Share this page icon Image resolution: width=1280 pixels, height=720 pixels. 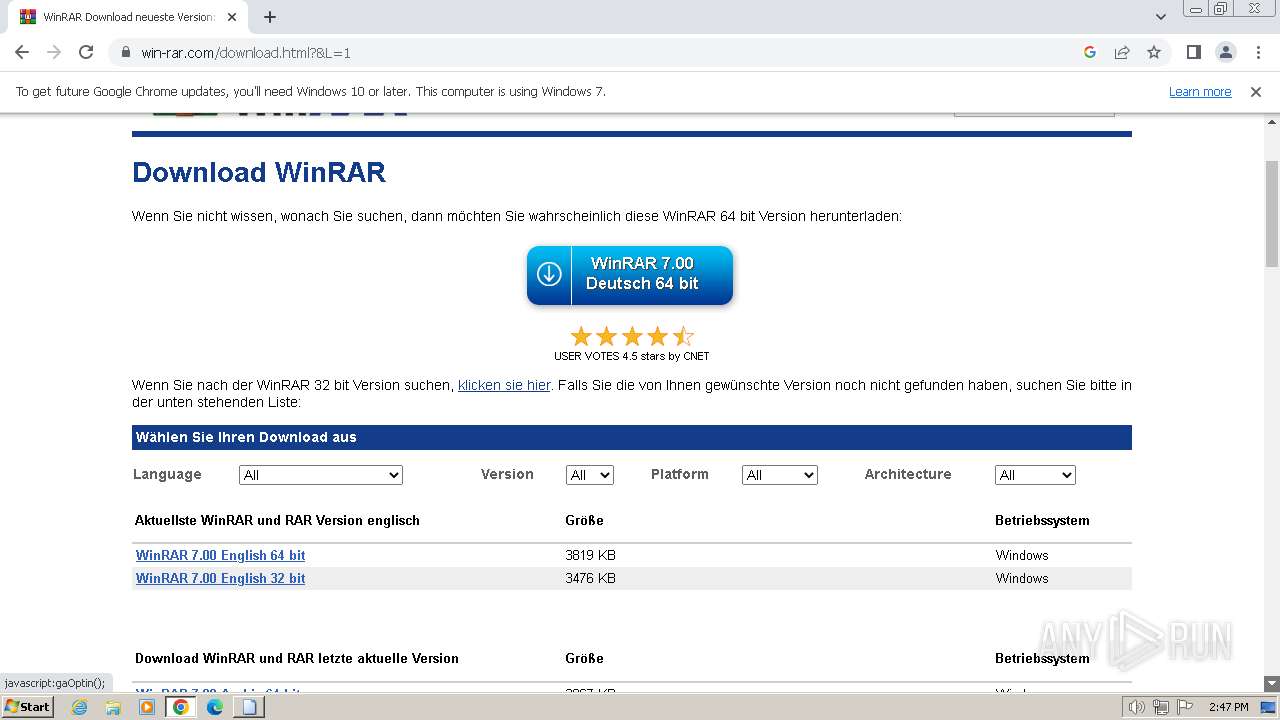coord(1122,52)
